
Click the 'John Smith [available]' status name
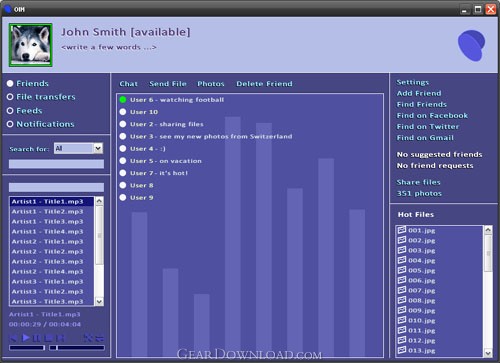[x=126, y=32]
